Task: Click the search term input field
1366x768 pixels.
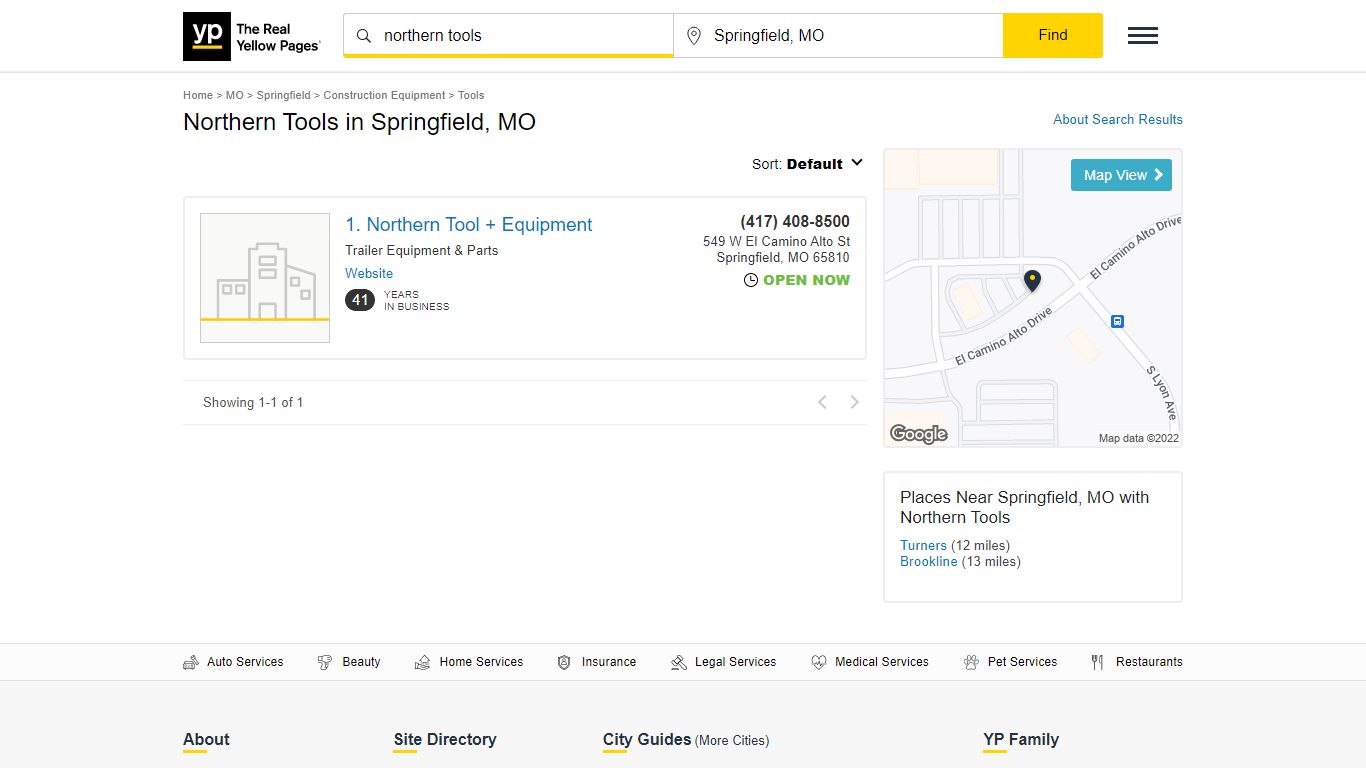Action: 508,36
